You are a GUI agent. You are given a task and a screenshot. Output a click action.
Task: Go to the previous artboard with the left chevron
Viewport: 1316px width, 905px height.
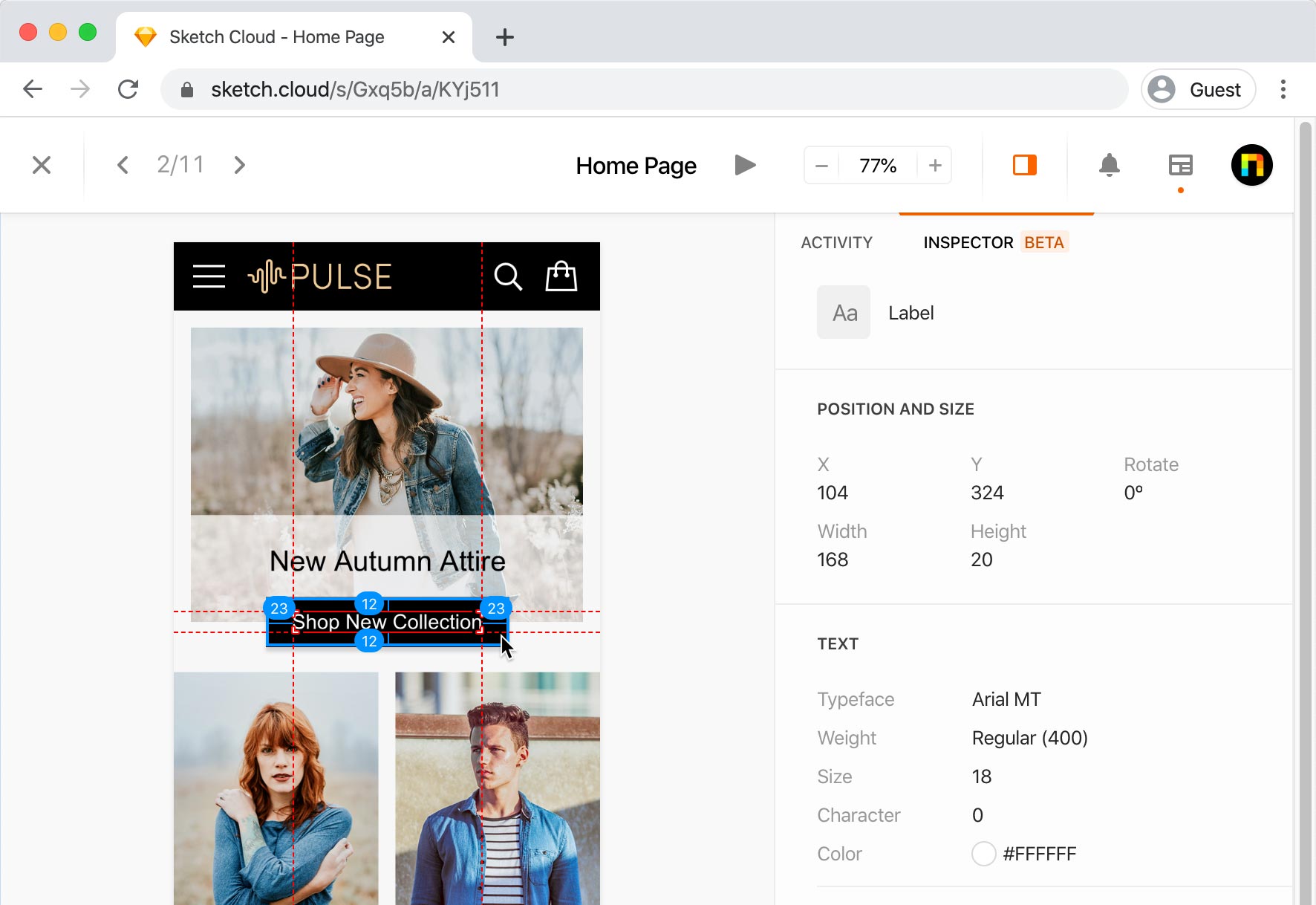[x=123, y=164]
